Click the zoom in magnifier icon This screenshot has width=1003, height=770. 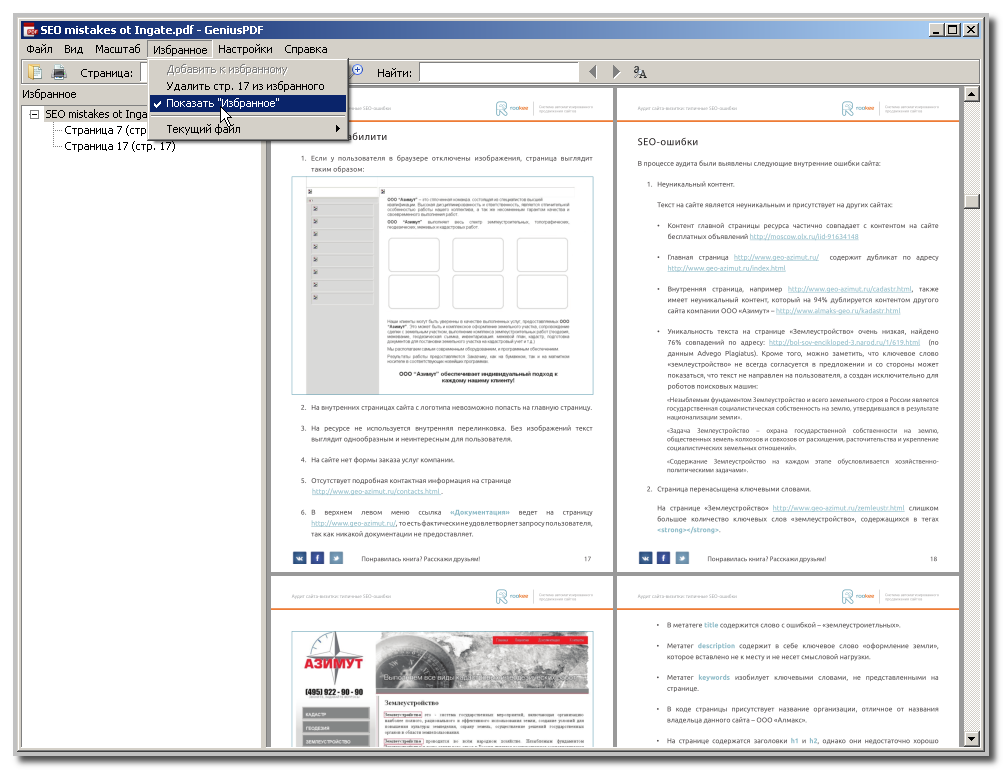pos(357,70)
